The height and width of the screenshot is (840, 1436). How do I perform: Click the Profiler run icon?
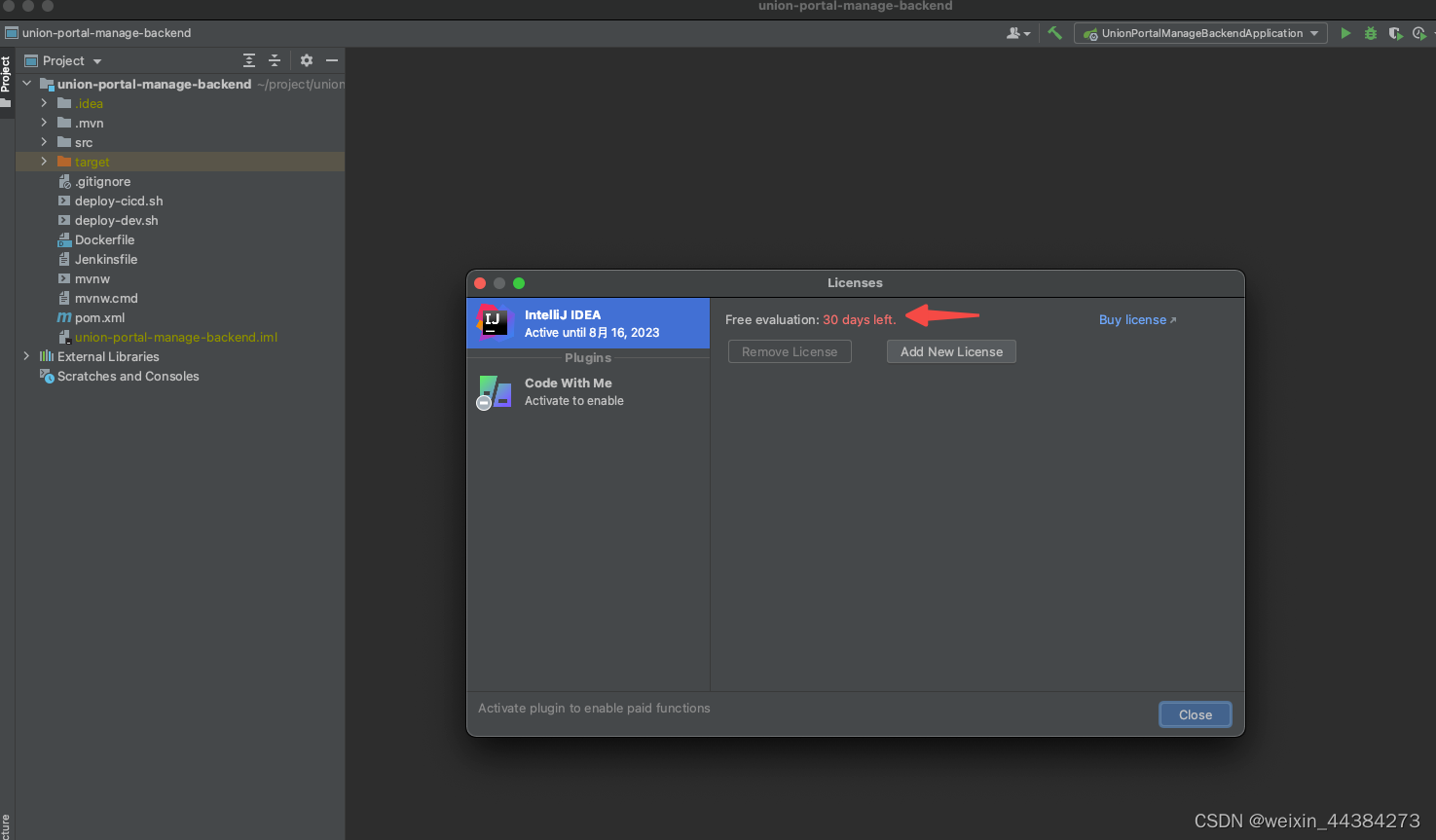click(x=1419, y=33)
